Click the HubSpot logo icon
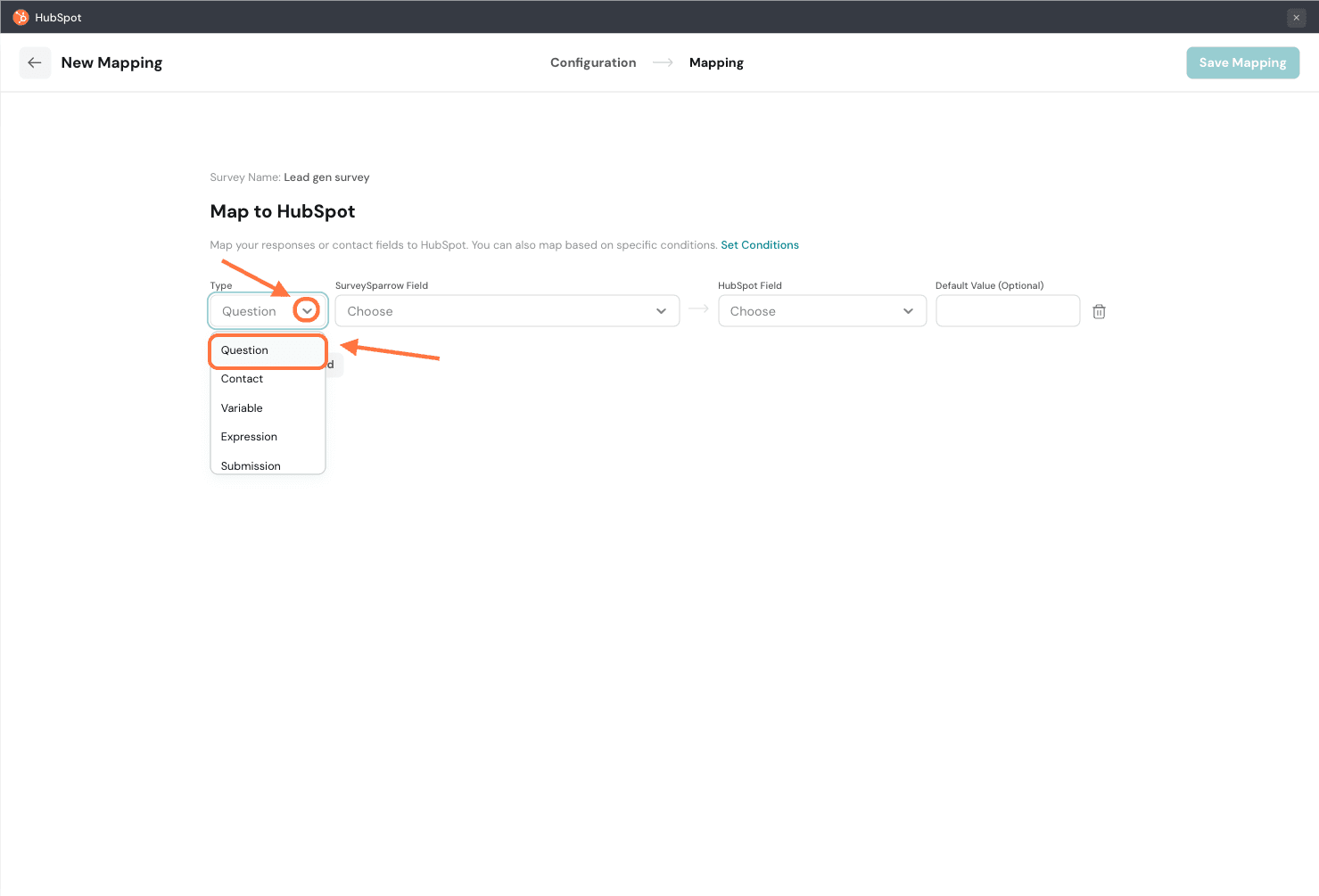Viewport: 1319px width, 896px height. (21, 17)
